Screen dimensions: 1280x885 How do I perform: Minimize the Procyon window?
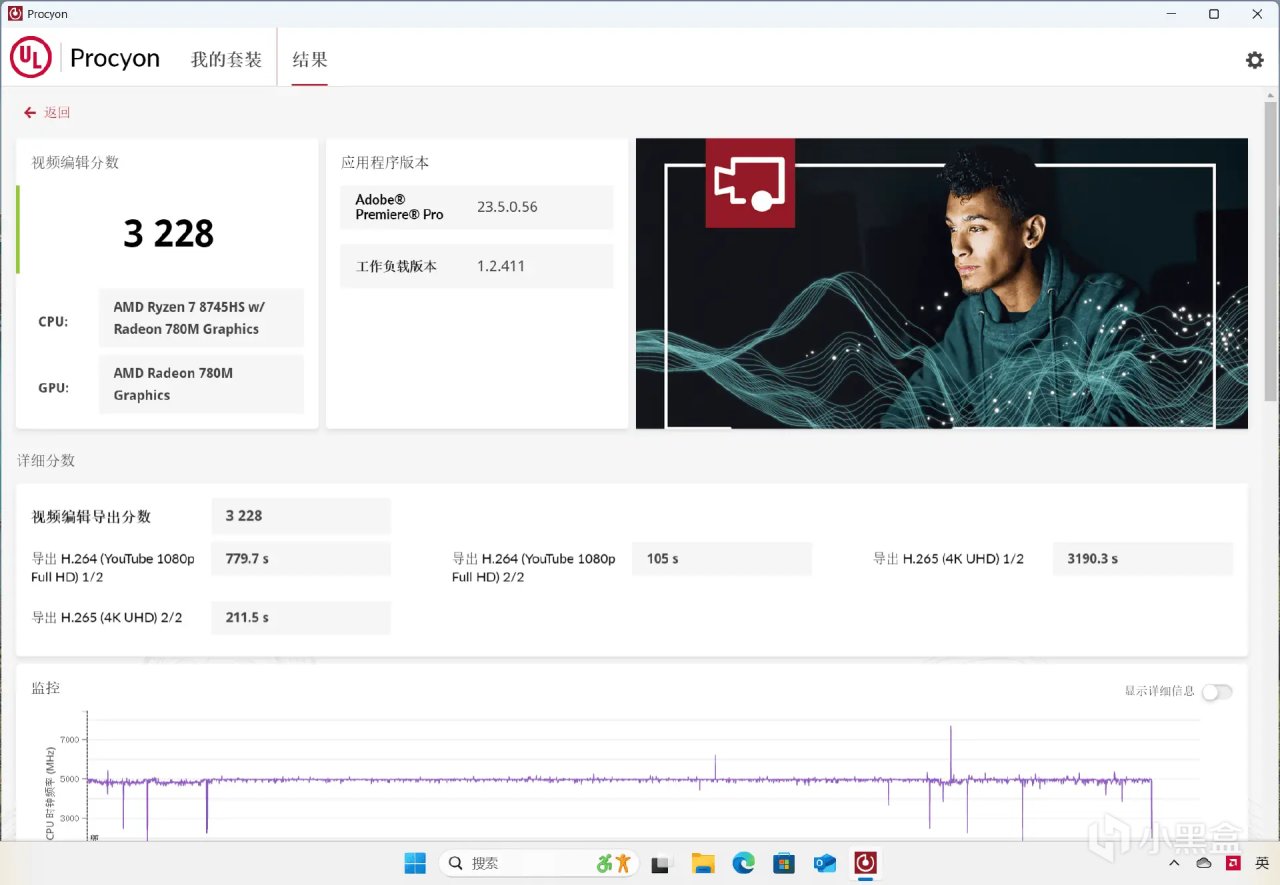1170,14
